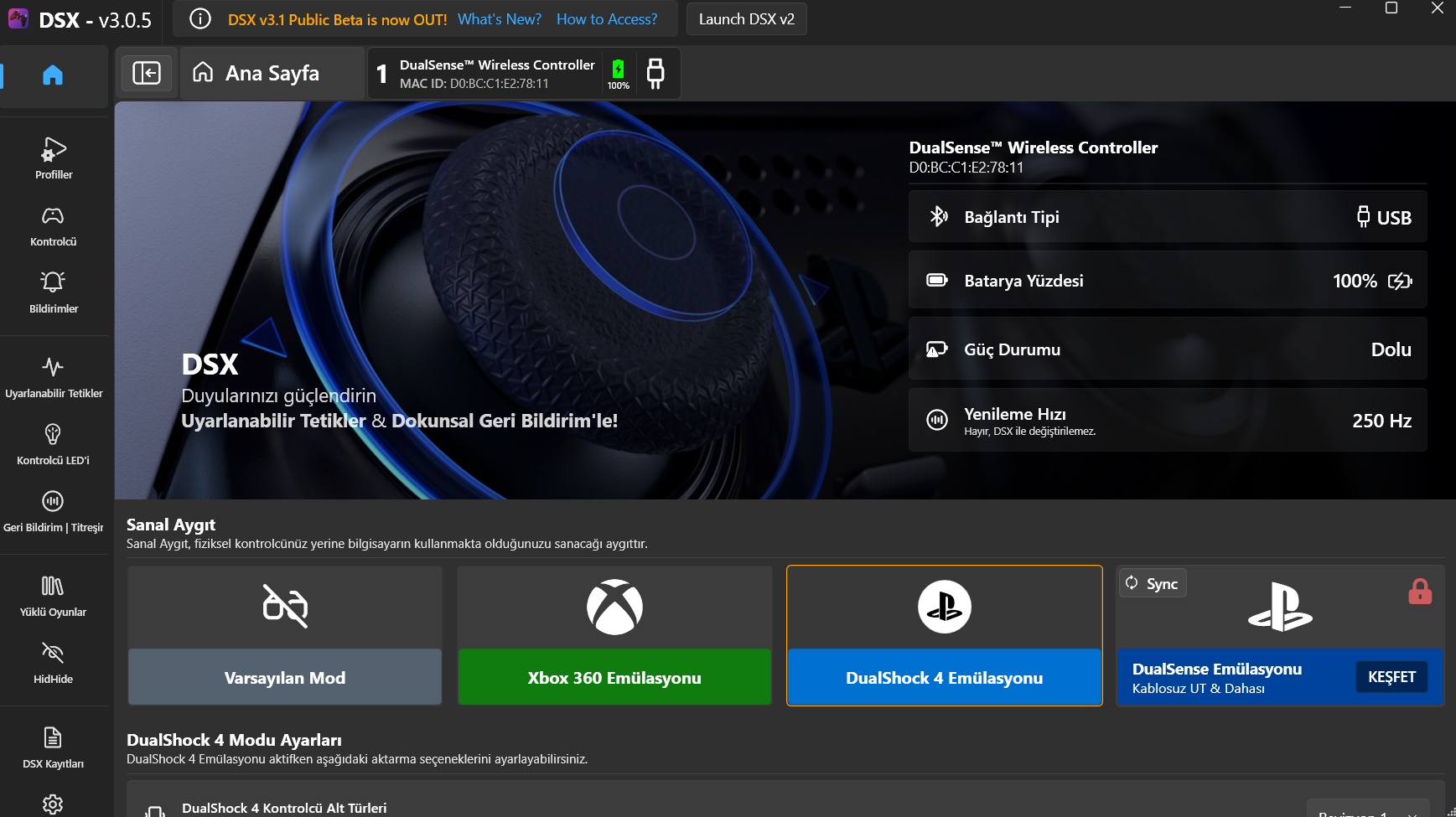This screenshot has height=817, width=1456.
Task: Click the USB plug icon in Bağlantı Tipi row
Action: pyautogui.click(x=1364, y=216)
